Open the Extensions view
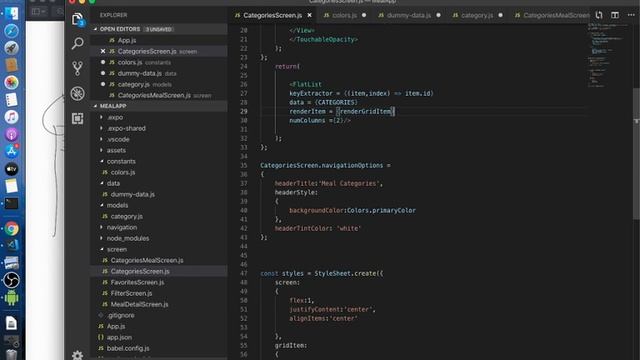The image size is (640, 360). (x=77, y=118)
